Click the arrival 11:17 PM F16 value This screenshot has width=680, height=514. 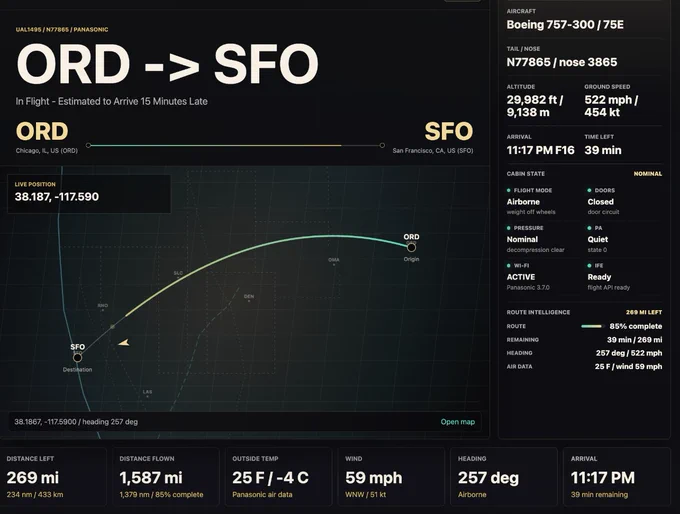(540, 150)
